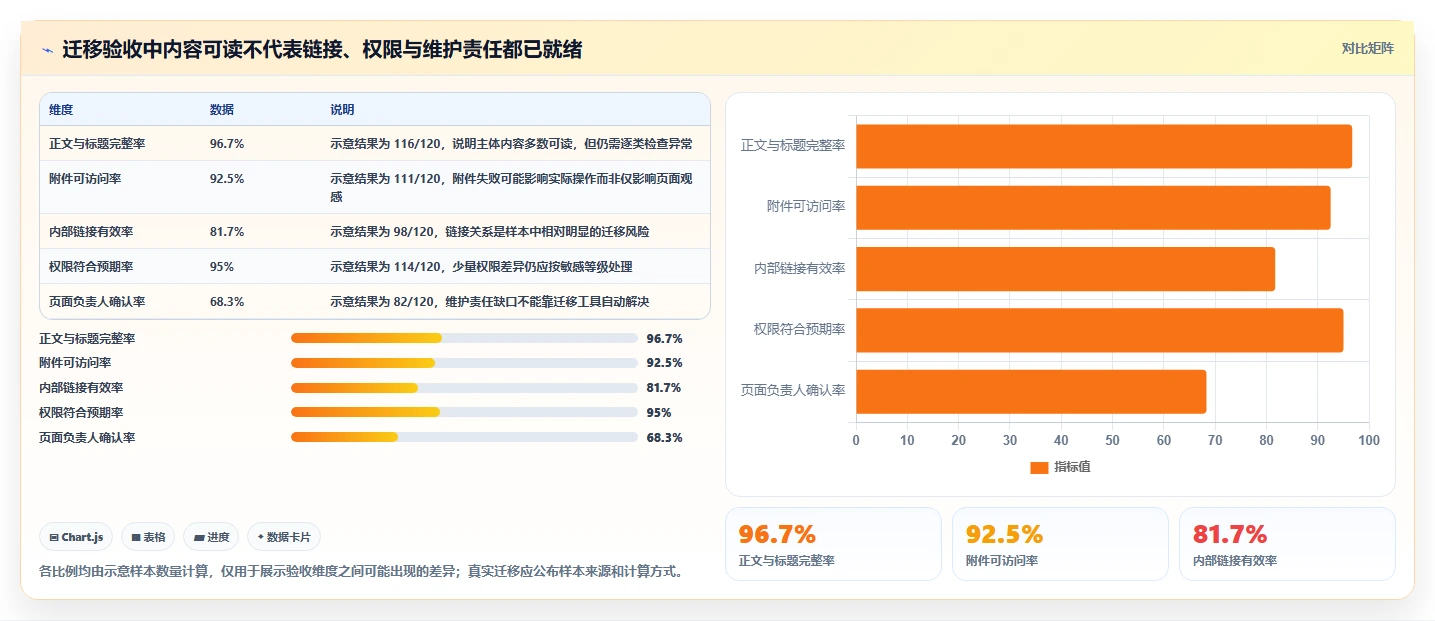The height and width of the screenshot is (621, 1435).
Task: Click the description mentioning 111/120
Action: click(512, 188)
